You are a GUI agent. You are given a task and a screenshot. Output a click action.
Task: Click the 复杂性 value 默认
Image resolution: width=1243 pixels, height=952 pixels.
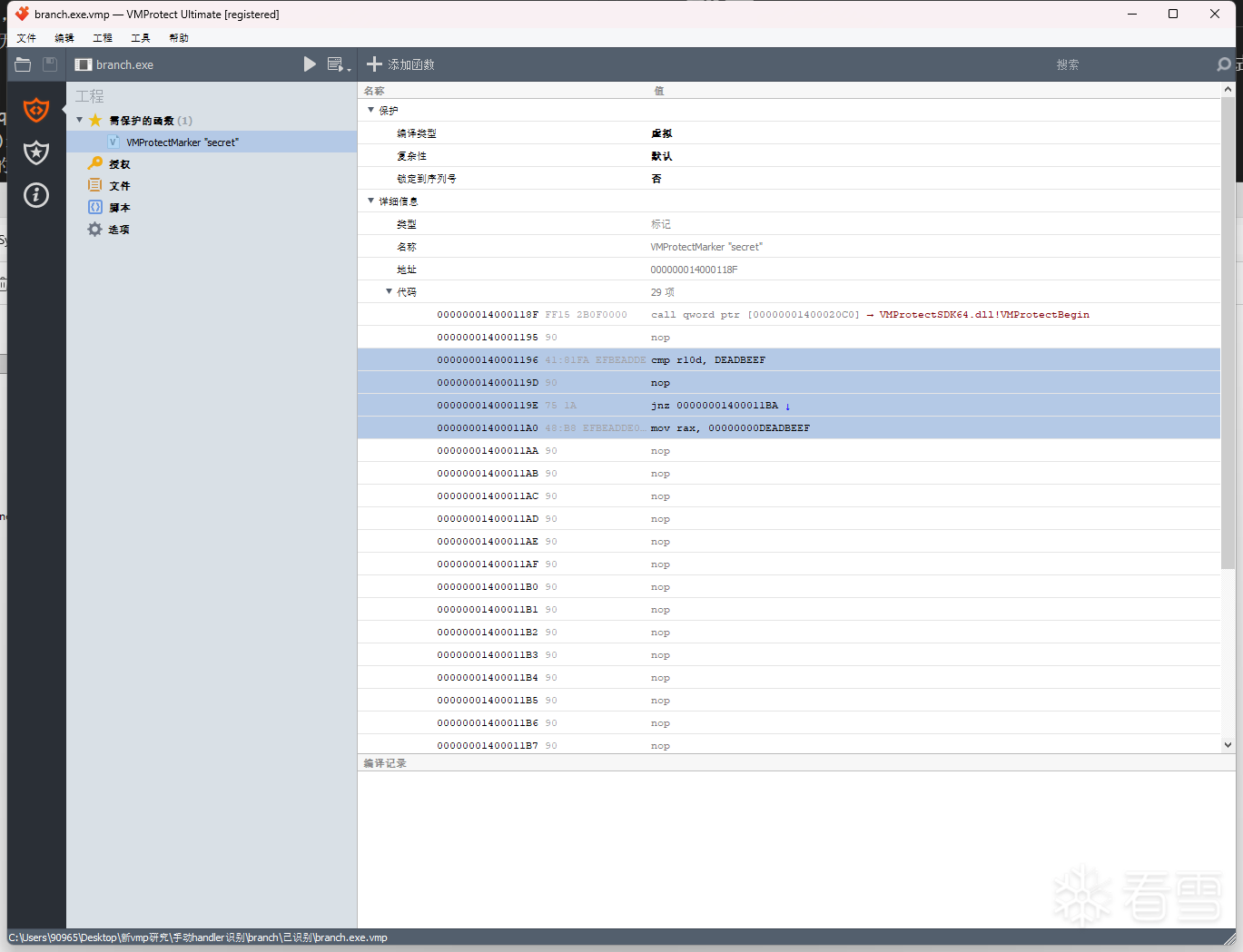tap(662, 156)
